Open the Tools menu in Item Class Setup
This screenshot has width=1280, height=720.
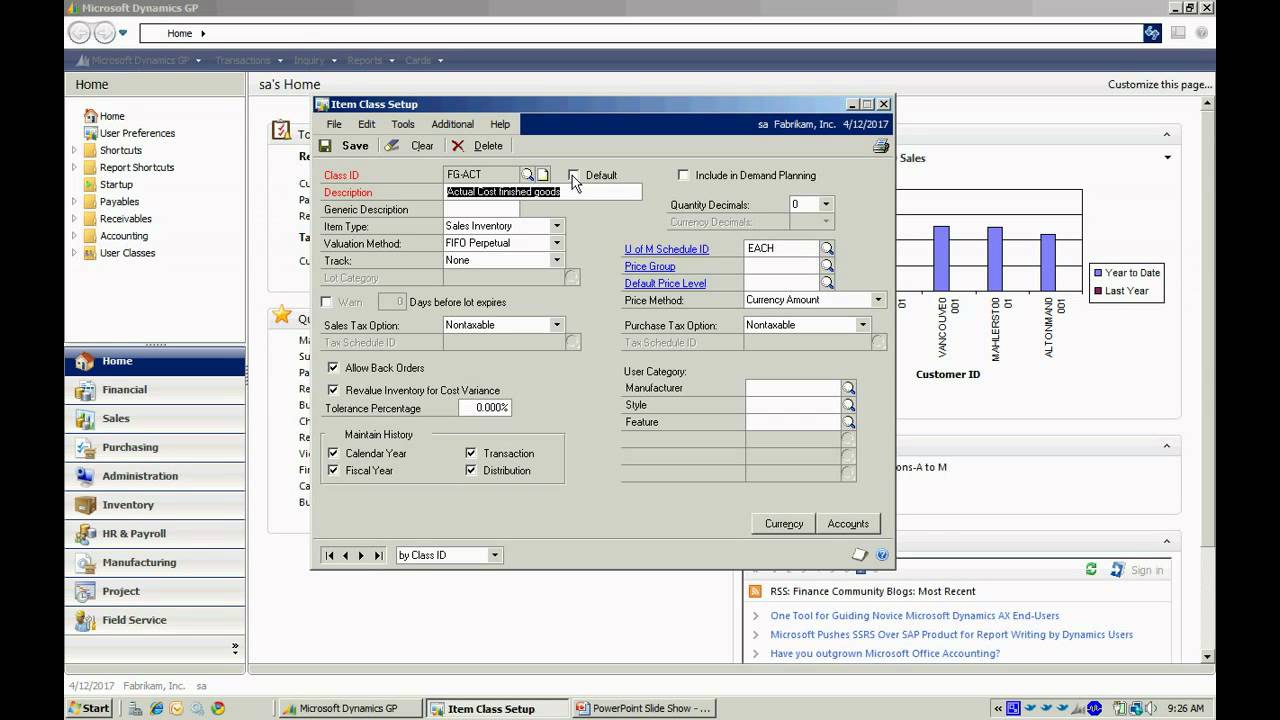pyautogui.click(x=403, y=124)
